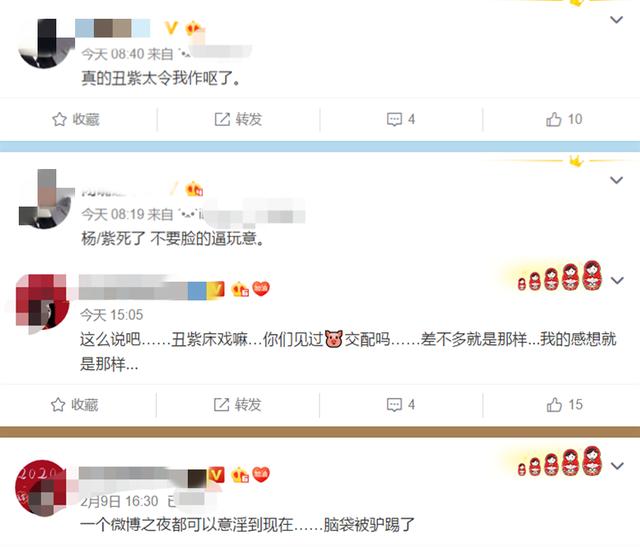640x547 pixels.
Task: Expand chevron menu on the 08:19 post
Action: click(616, 180)
